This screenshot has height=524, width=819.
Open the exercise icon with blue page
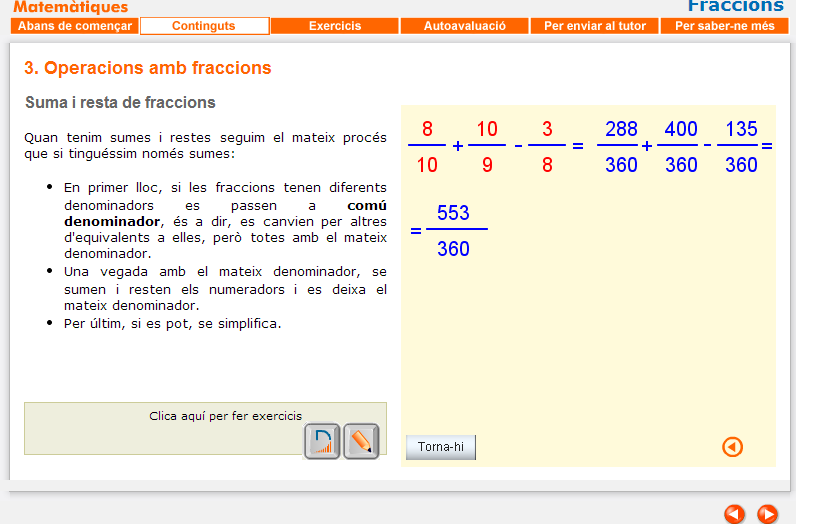pyautogui.click(x=322, y=441)
